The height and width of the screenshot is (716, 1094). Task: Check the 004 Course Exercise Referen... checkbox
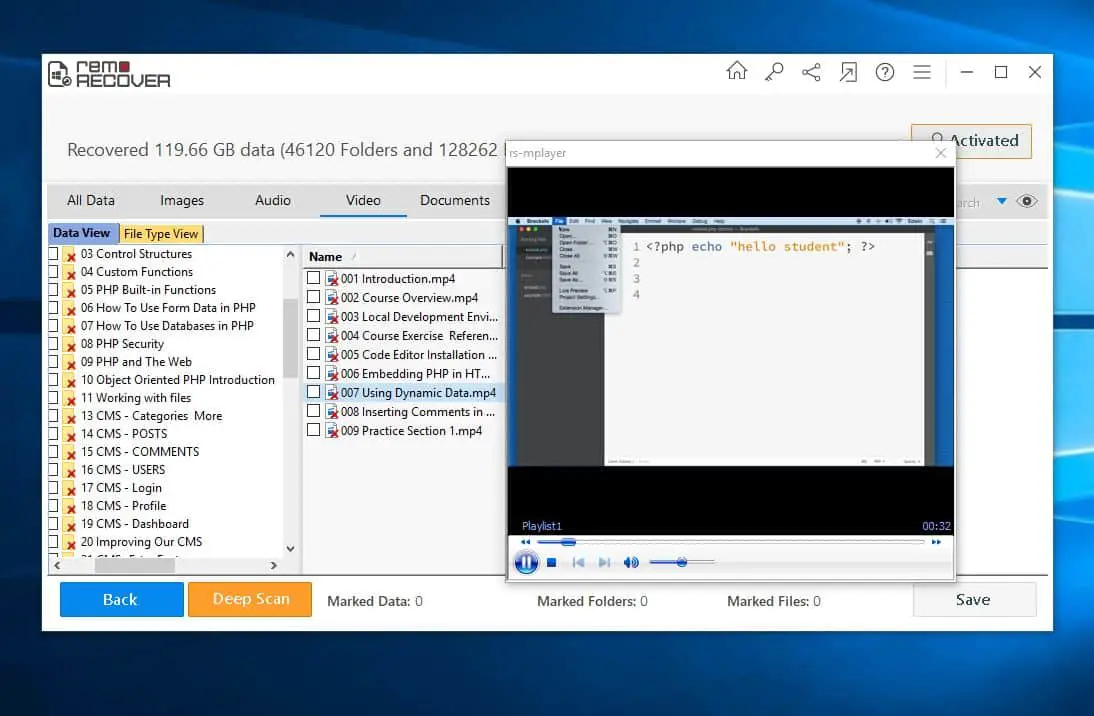(314, 335)
